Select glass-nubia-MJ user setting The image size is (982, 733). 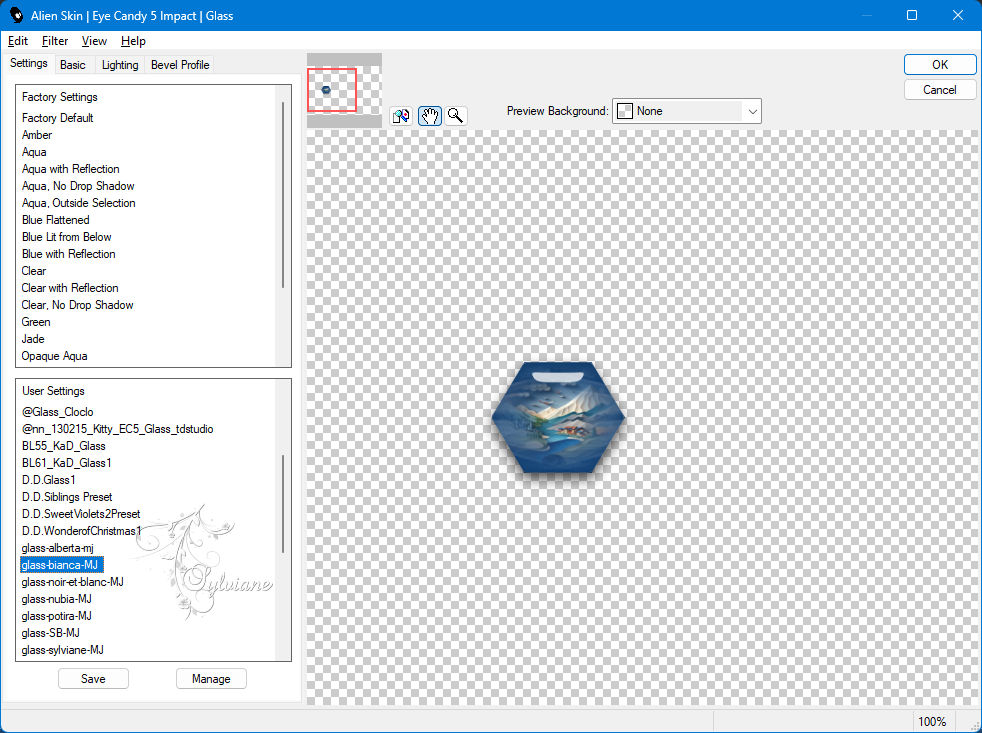point(56,598)
